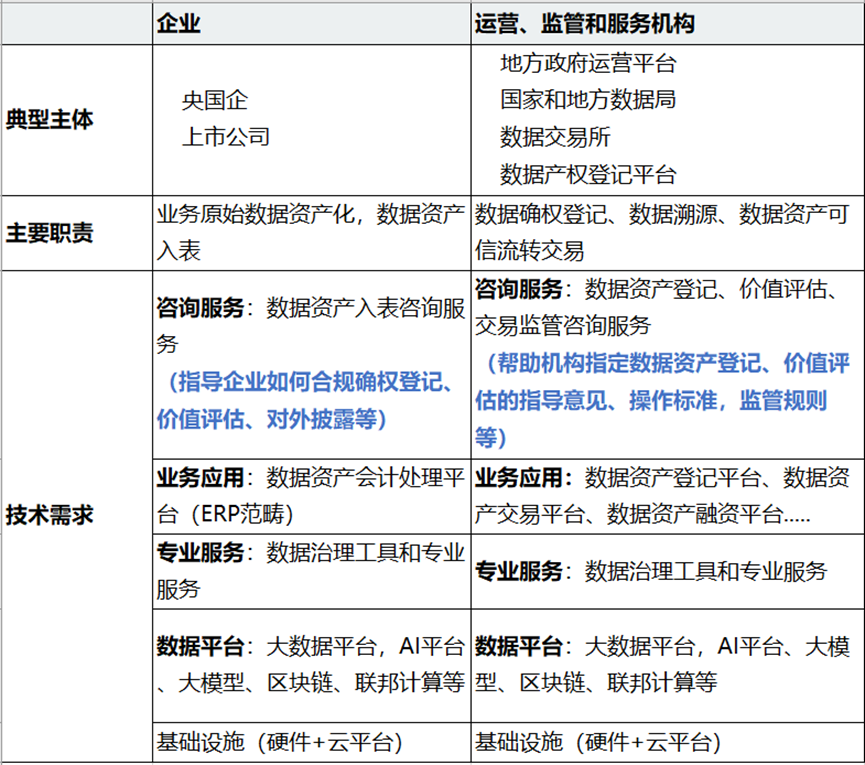The height and width of the screenshot is (765, 865).
Task: Select 地方政府运营平台 in the table
Action: coord(588,64)
